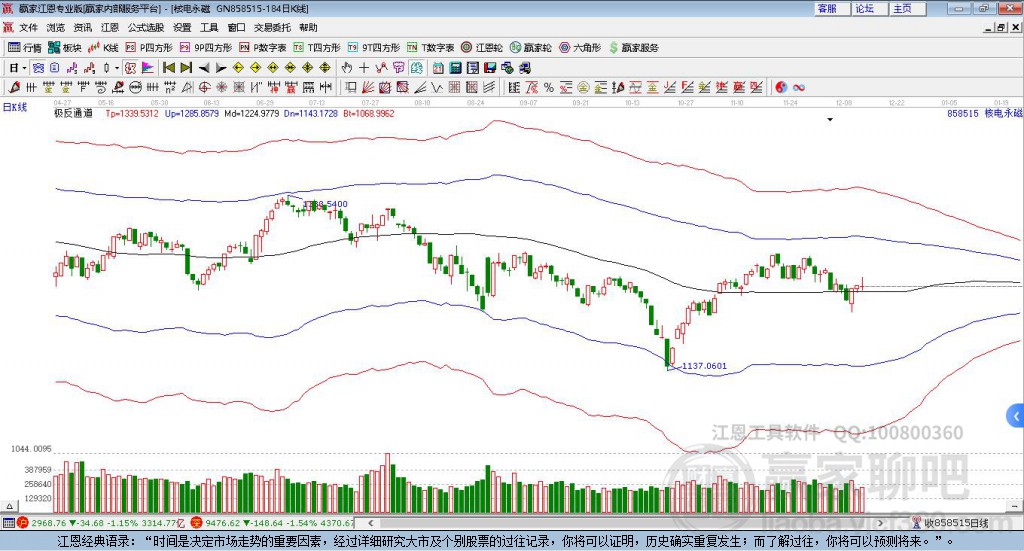
Task: Click the small black triangle above chart
Action: (830, 119)
